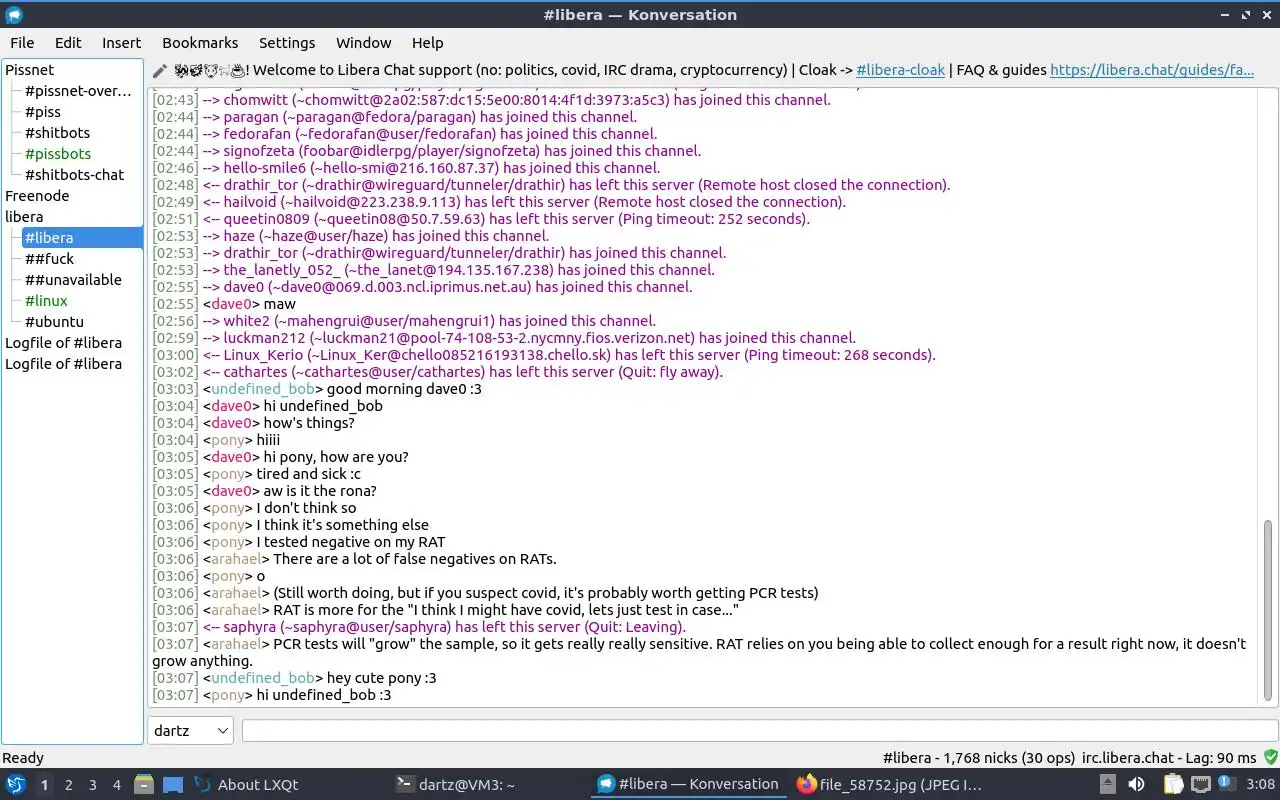
Task: Open the dartz nickname dropdown
Action: (190, 731)
